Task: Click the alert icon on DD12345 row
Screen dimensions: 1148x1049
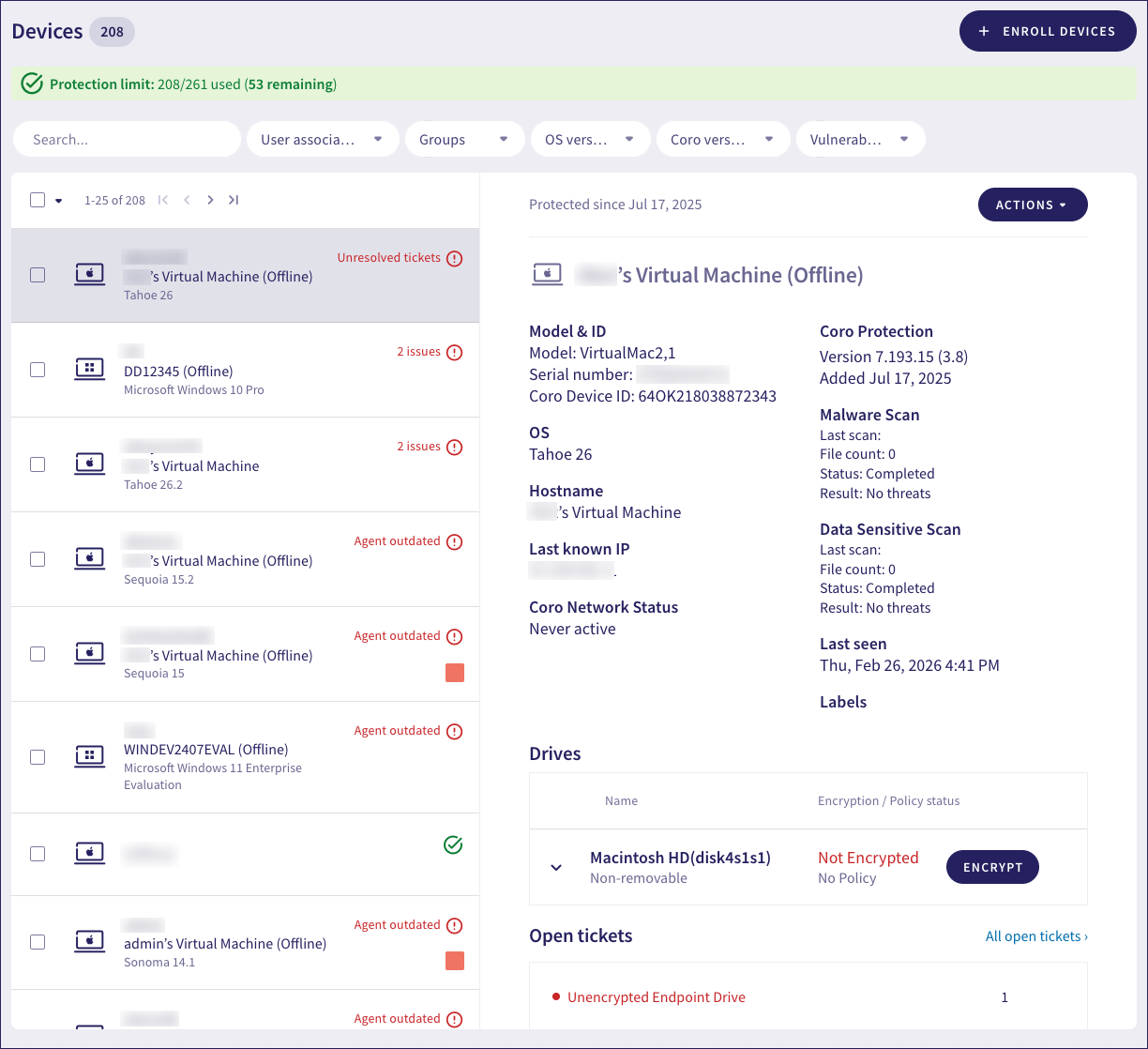Action: (x=455, y=353)
